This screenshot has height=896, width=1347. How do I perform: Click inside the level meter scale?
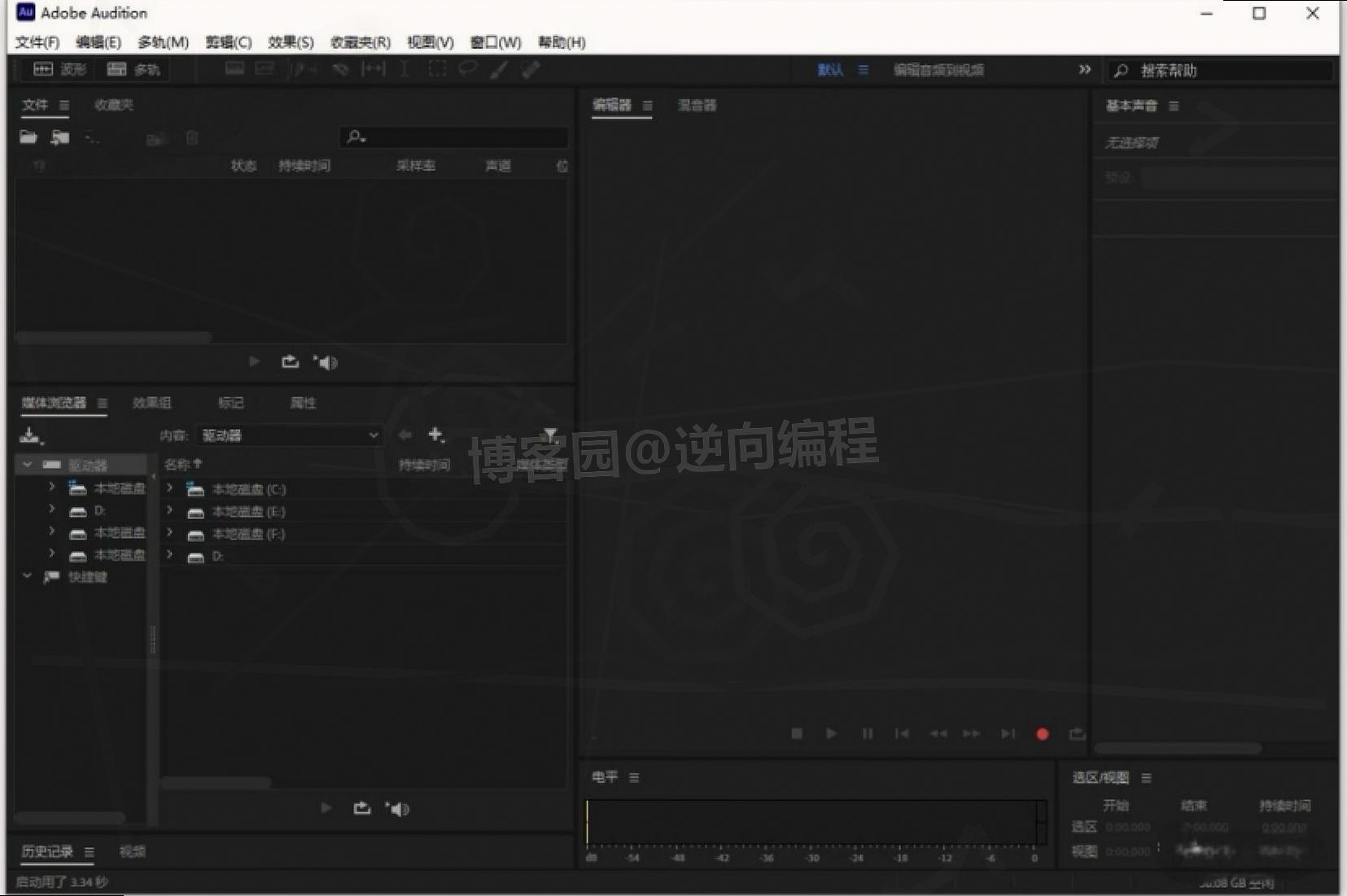[x=814, y=822]
